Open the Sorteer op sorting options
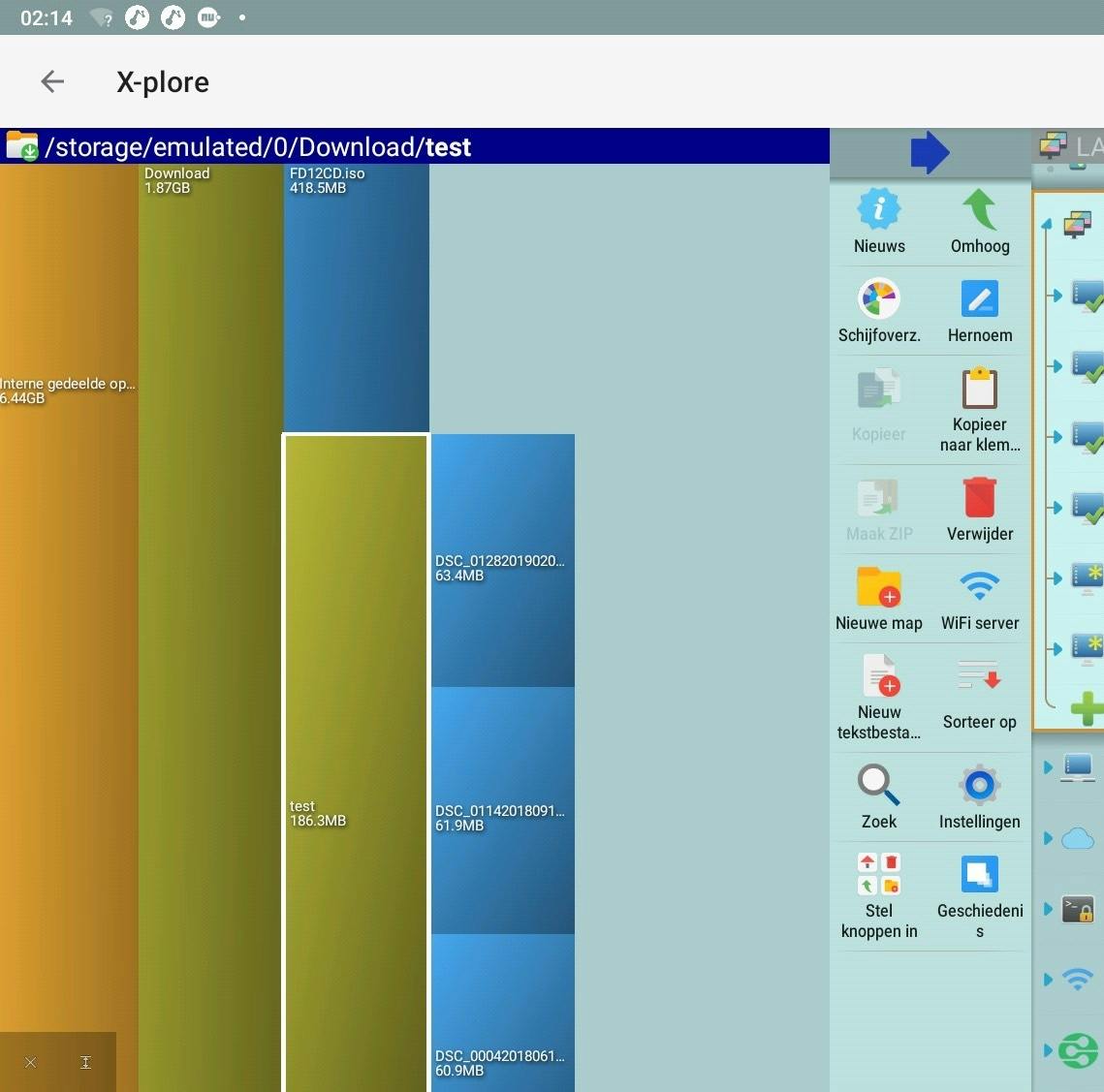 click(979, 694)
